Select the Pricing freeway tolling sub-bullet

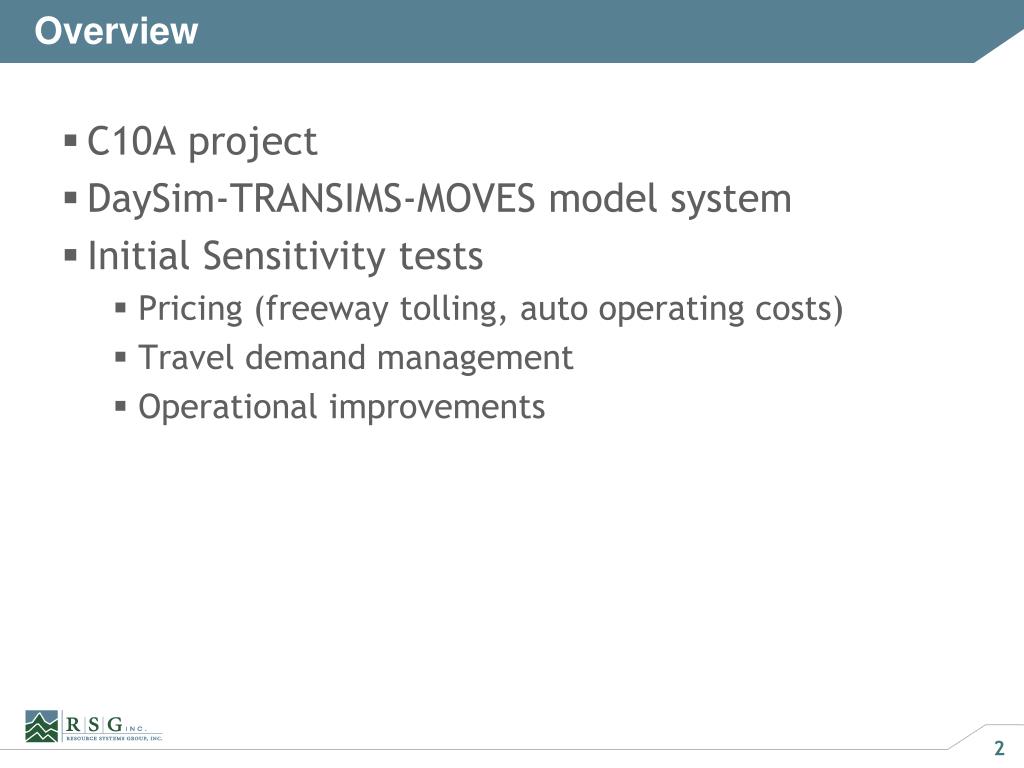(490, 308)
